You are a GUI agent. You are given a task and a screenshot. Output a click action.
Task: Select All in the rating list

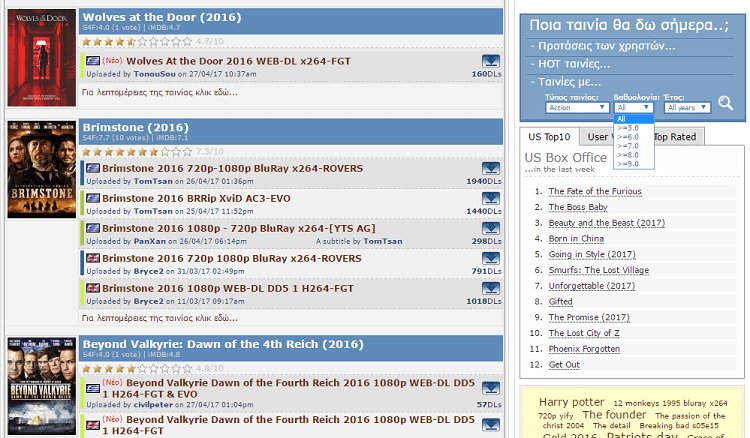(x=633, y=119)
